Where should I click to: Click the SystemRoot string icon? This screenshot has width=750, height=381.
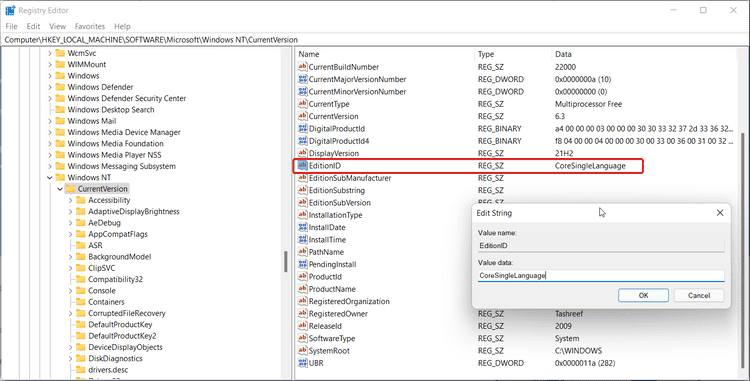(302, 351)
